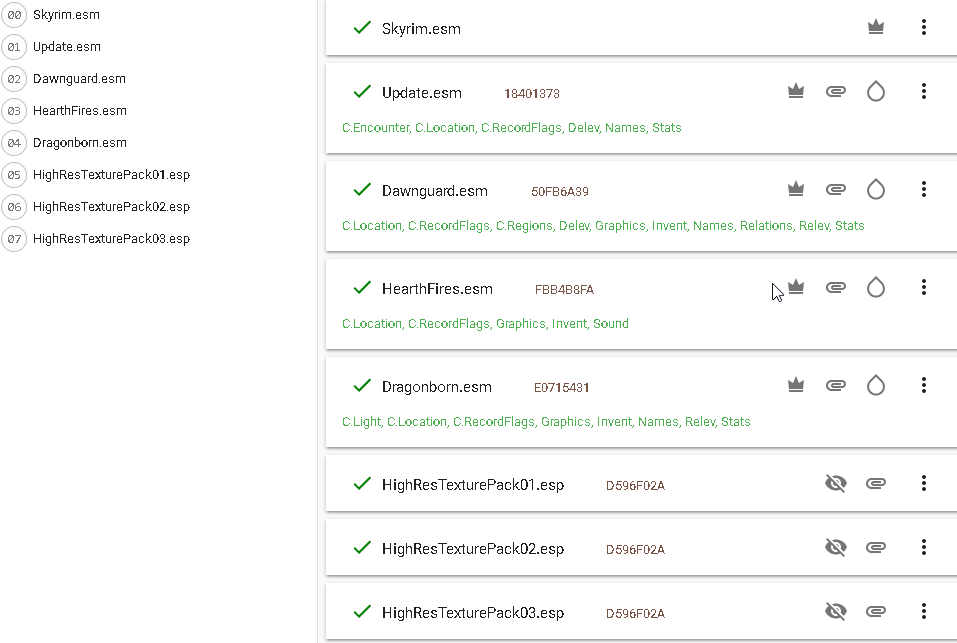957x643 pixels.
Task: Click the crown icon on Dawnguard.esm card
Action: [x=796, y=189]
